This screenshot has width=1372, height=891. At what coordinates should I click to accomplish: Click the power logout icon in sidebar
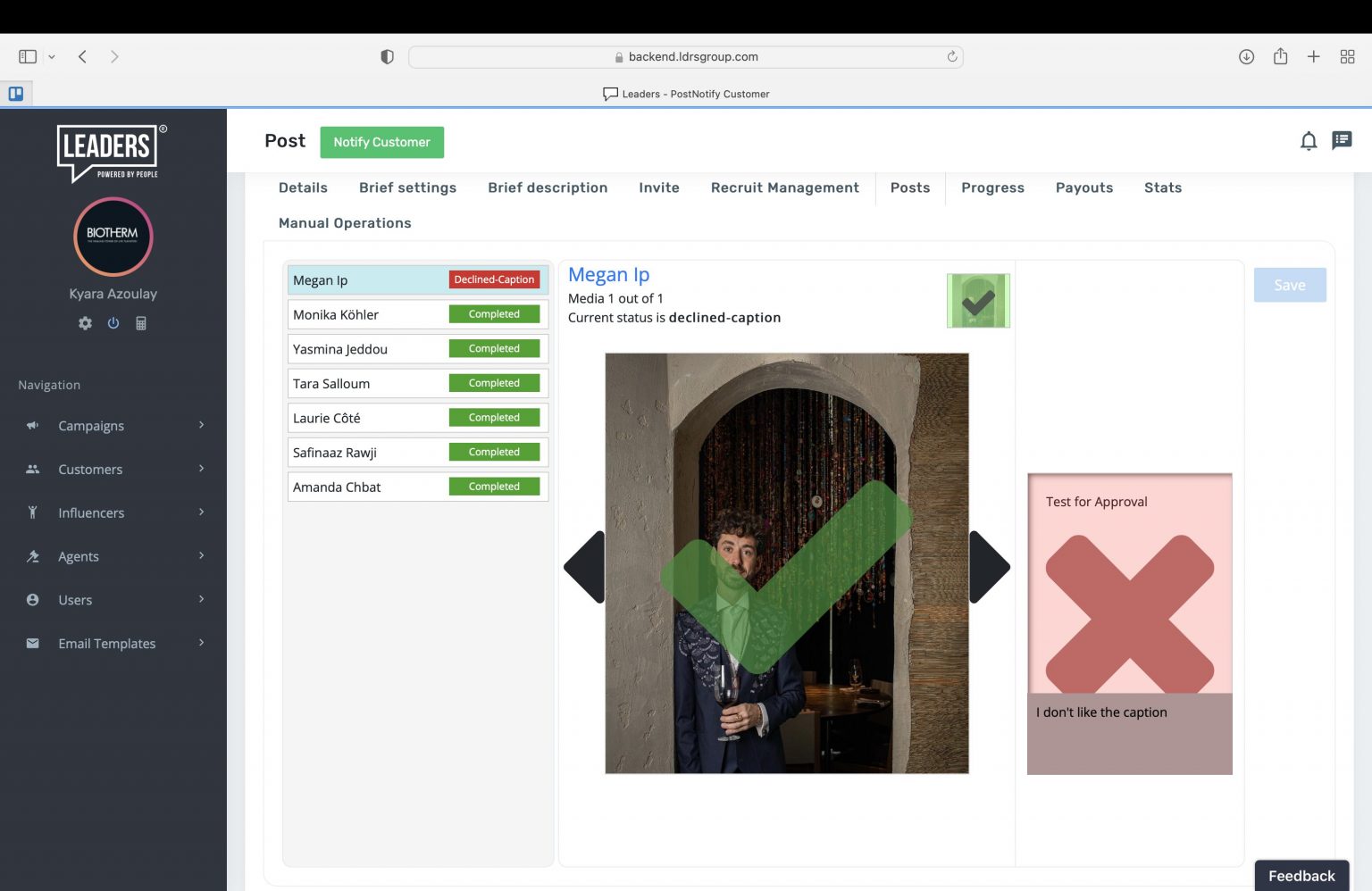pos(113,323)
